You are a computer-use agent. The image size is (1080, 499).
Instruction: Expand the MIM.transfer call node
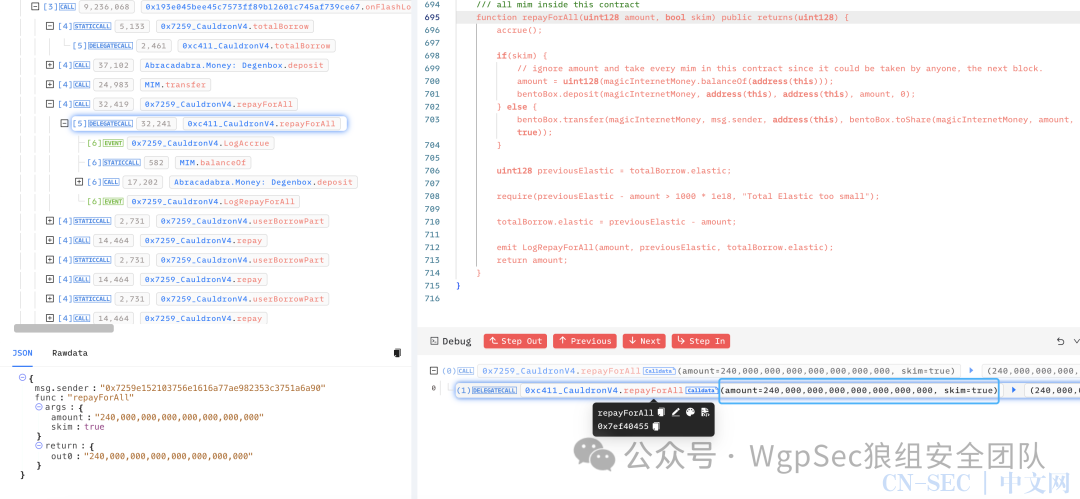click(50, 85)
